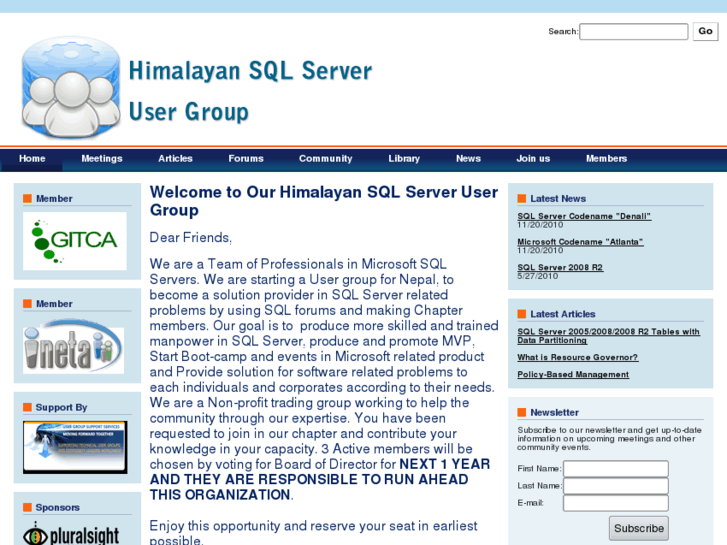Image resolution: width=727 pixels, height=545 pixels.
Task: Click the Himalayan SQL Server user group logo
Action: [x=71, y=88]
